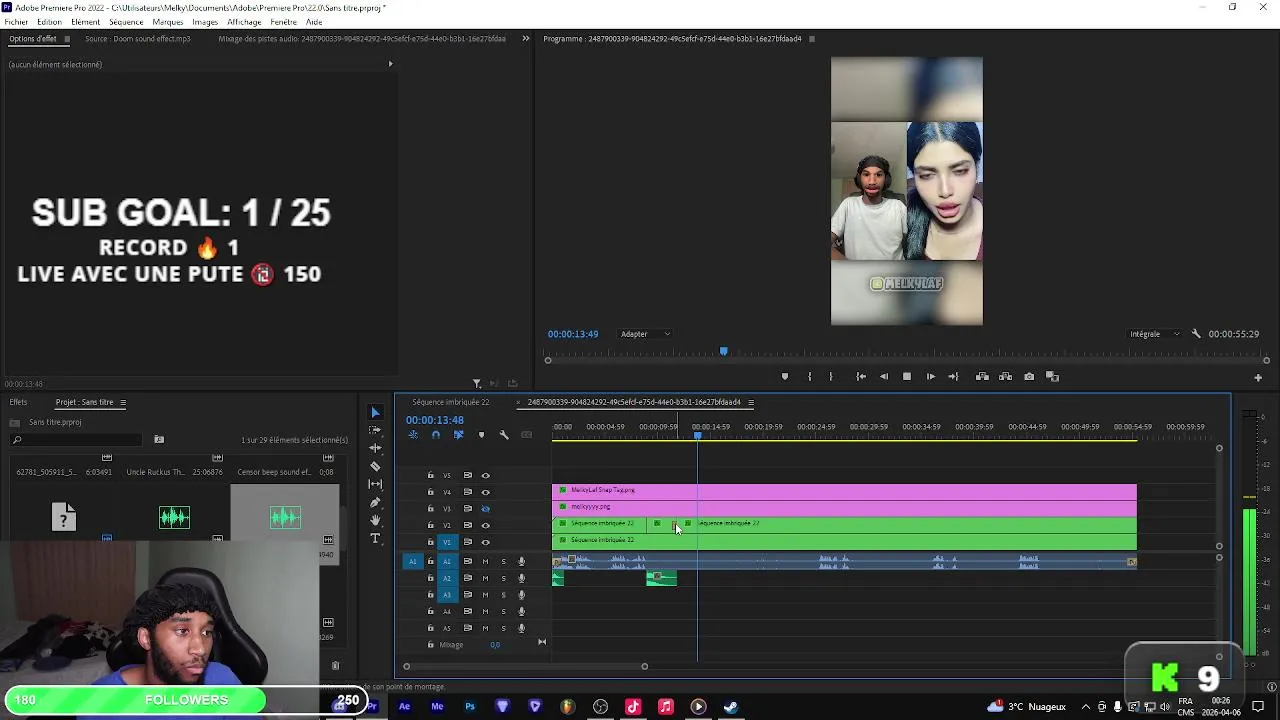Step back one frame
This screenshot has height=720, width=1280.
[x=884, y=377]
